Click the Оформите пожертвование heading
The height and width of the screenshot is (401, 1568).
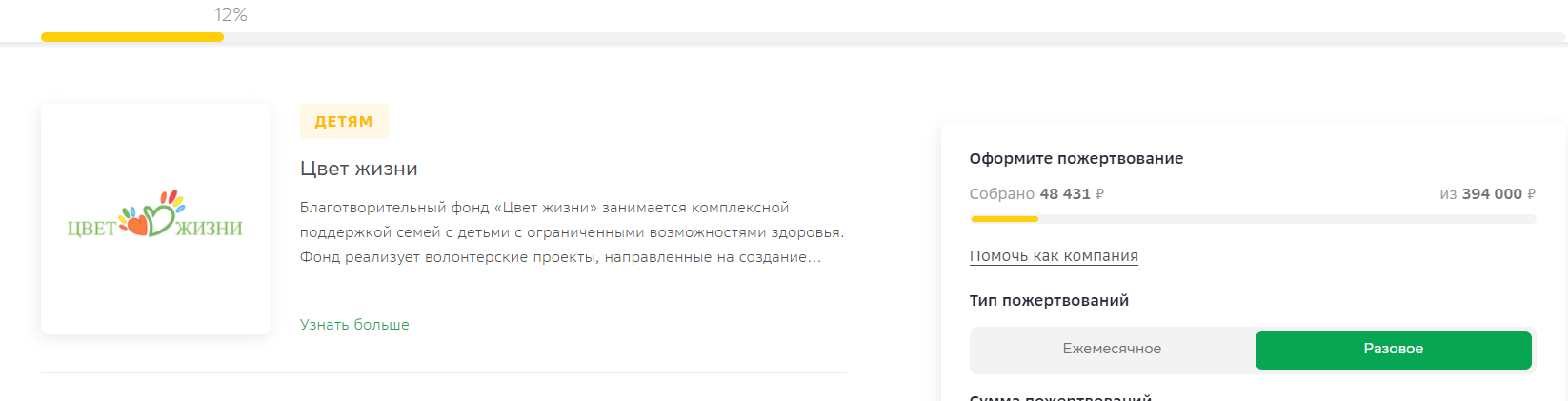1076,159
